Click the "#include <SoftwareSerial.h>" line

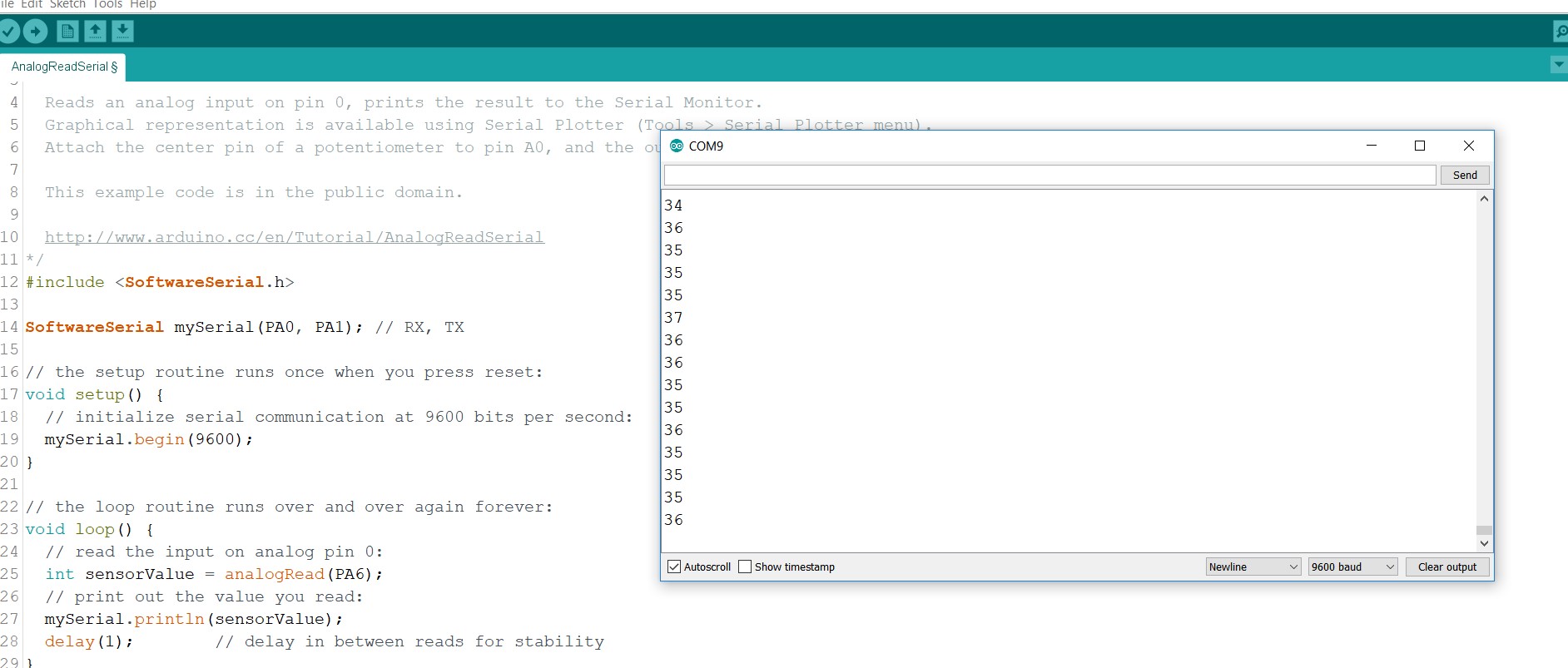pyautogui.click(x=160, y=282)
